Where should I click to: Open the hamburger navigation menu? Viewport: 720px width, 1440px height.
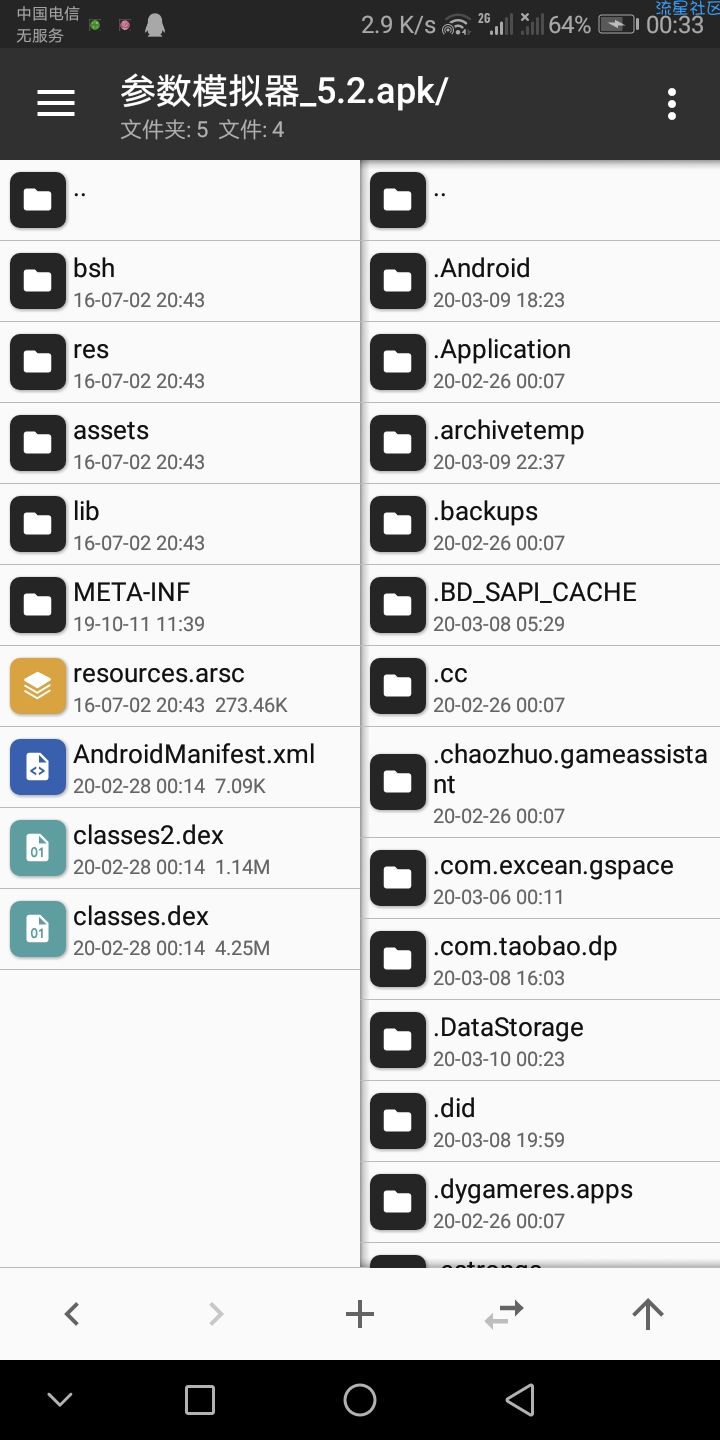point(56,103)
